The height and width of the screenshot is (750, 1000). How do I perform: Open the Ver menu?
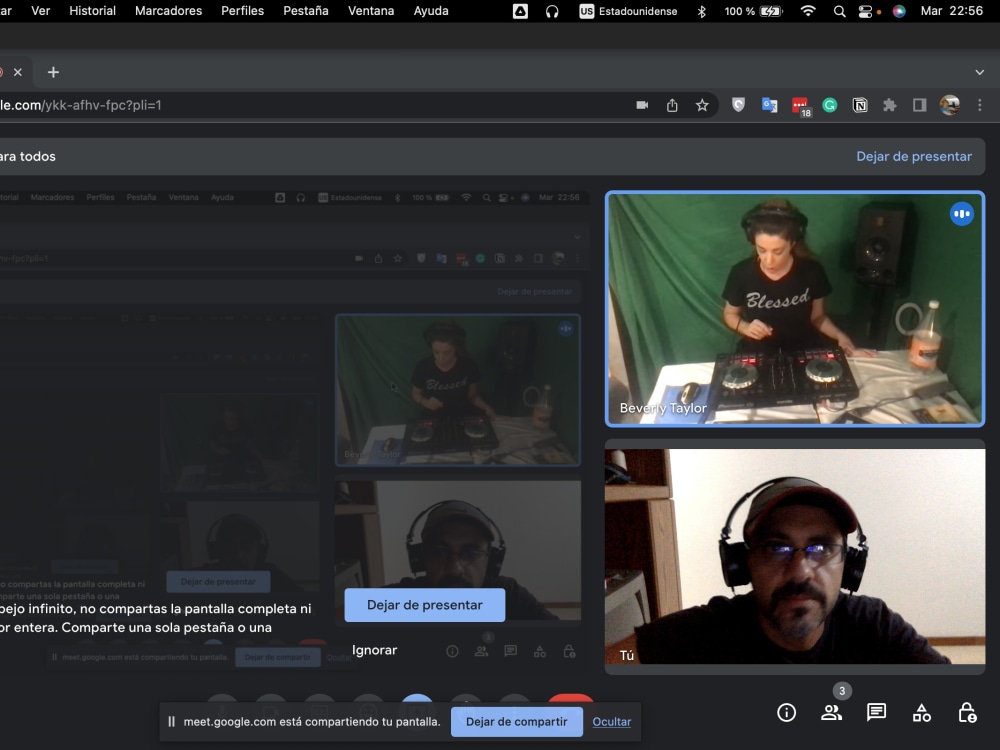pyautogui.click(x=40, y=11)
